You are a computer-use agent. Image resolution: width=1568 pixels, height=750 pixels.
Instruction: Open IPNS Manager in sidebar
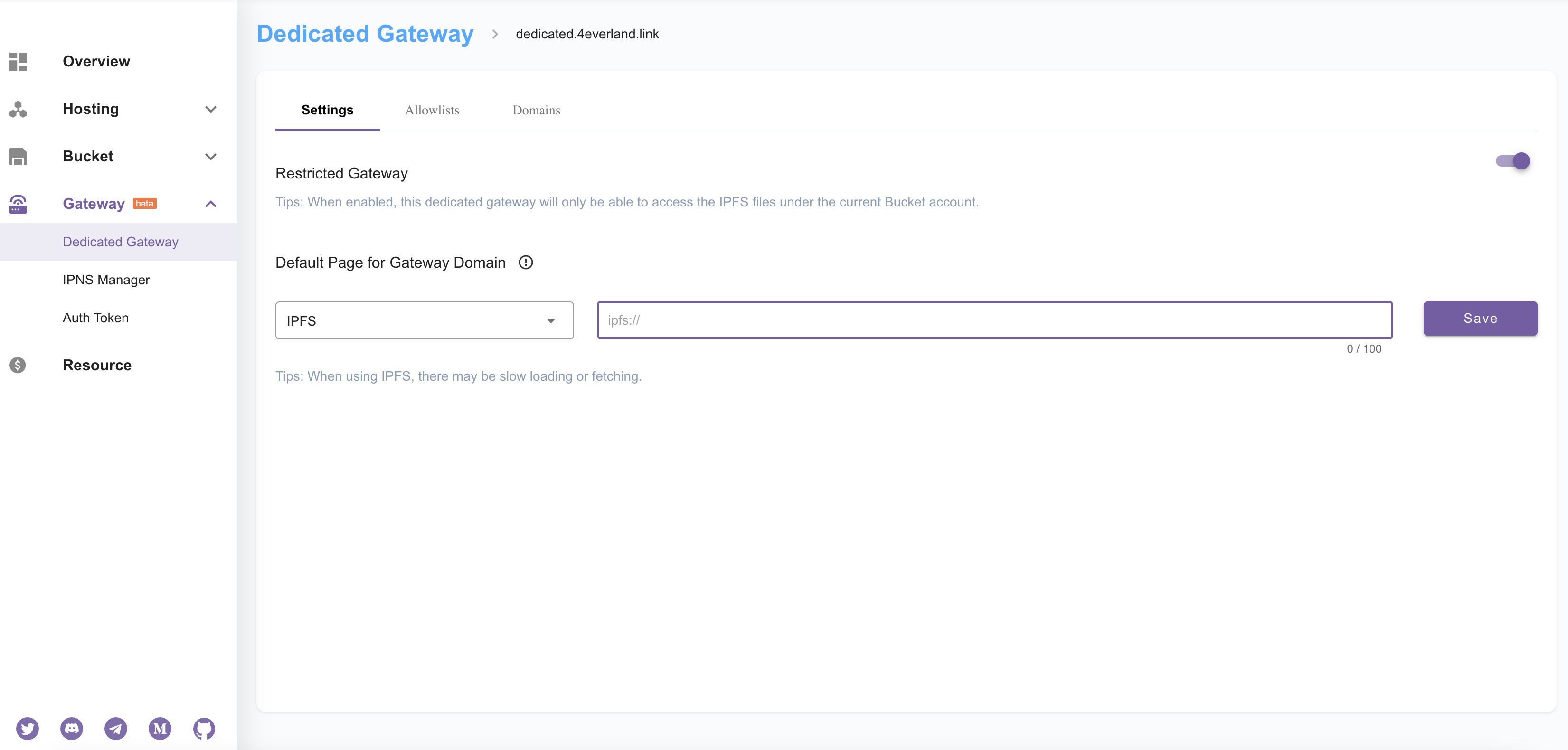point(106,280)
